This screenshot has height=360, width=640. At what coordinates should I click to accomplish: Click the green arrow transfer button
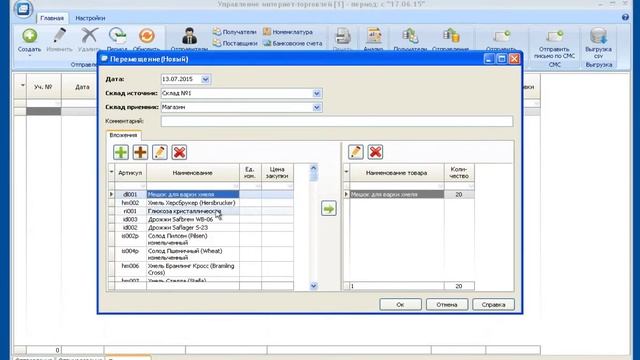click(329, 209)
